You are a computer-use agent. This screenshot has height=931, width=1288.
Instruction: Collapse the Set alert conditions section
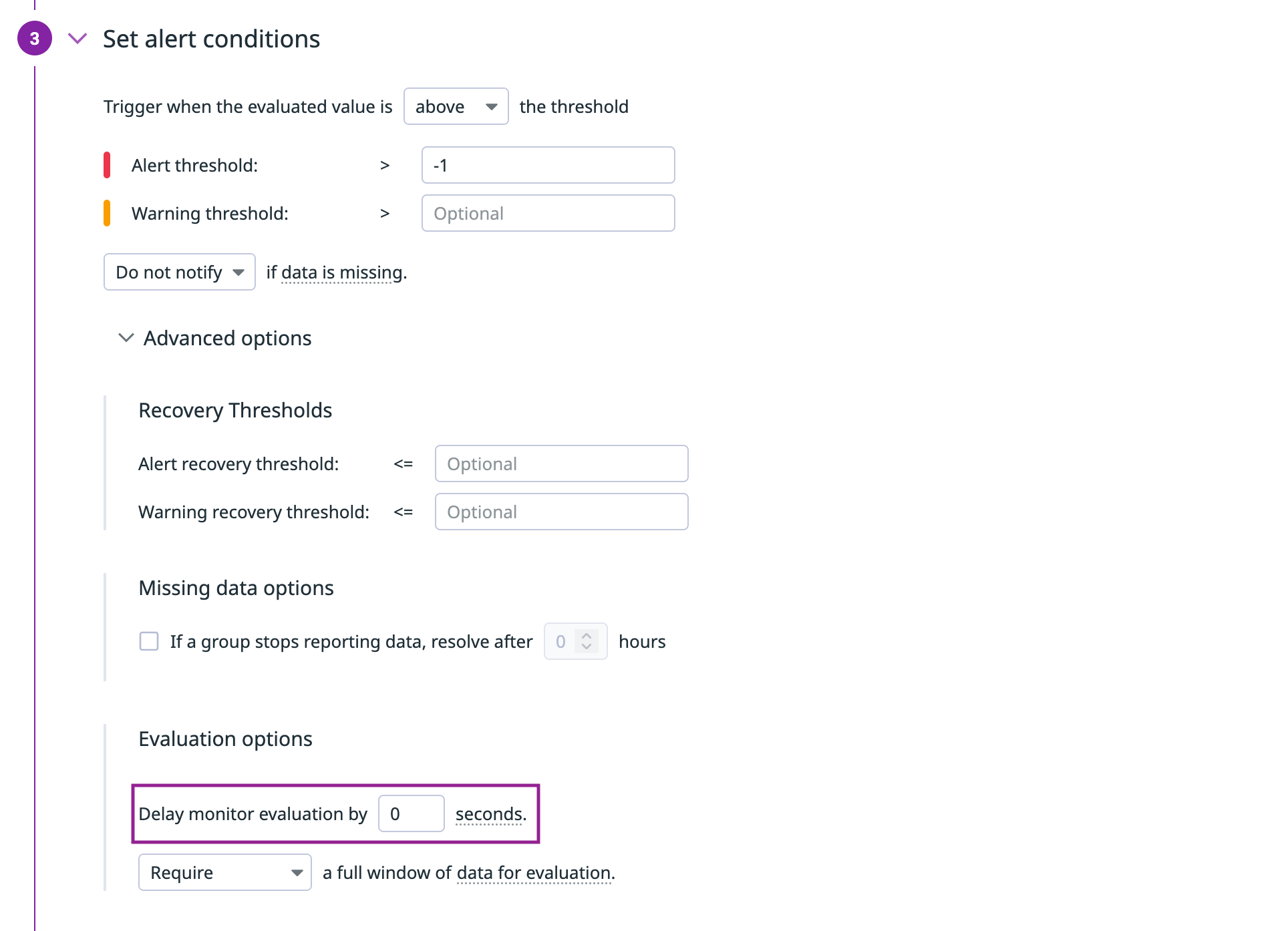click(x=77, y=39)
